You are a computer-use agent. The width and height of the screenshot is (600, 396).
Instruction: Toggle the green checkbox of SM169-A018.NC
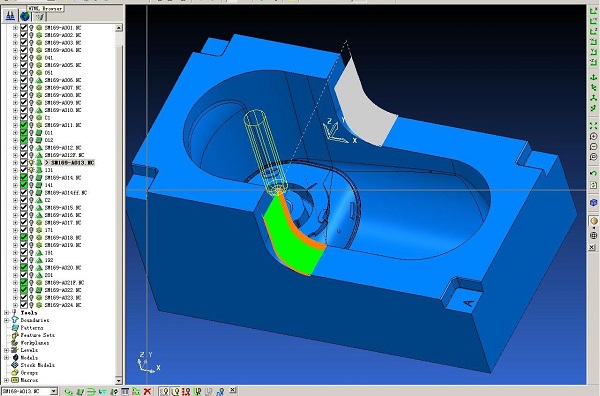(24, 238)
